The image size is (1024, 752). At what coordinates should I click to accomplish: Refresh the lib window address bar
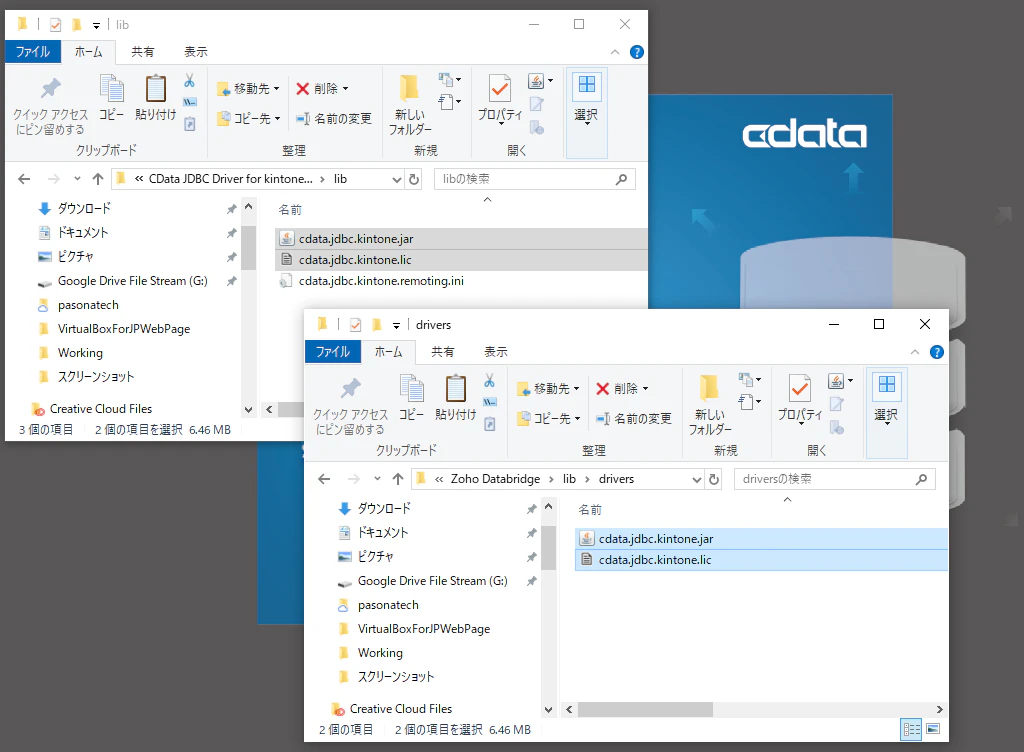(x=414, y=179)
